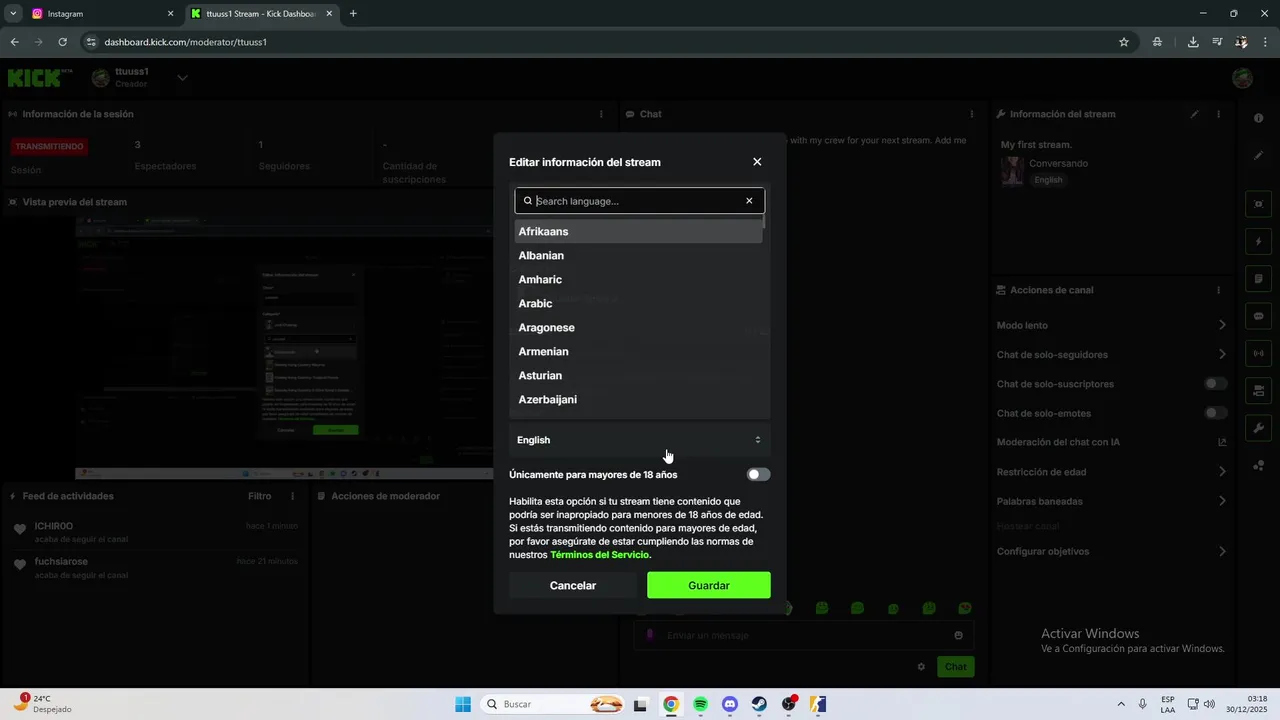
Task: Select Arabic in the language dropdown
Action: [638, 303]
